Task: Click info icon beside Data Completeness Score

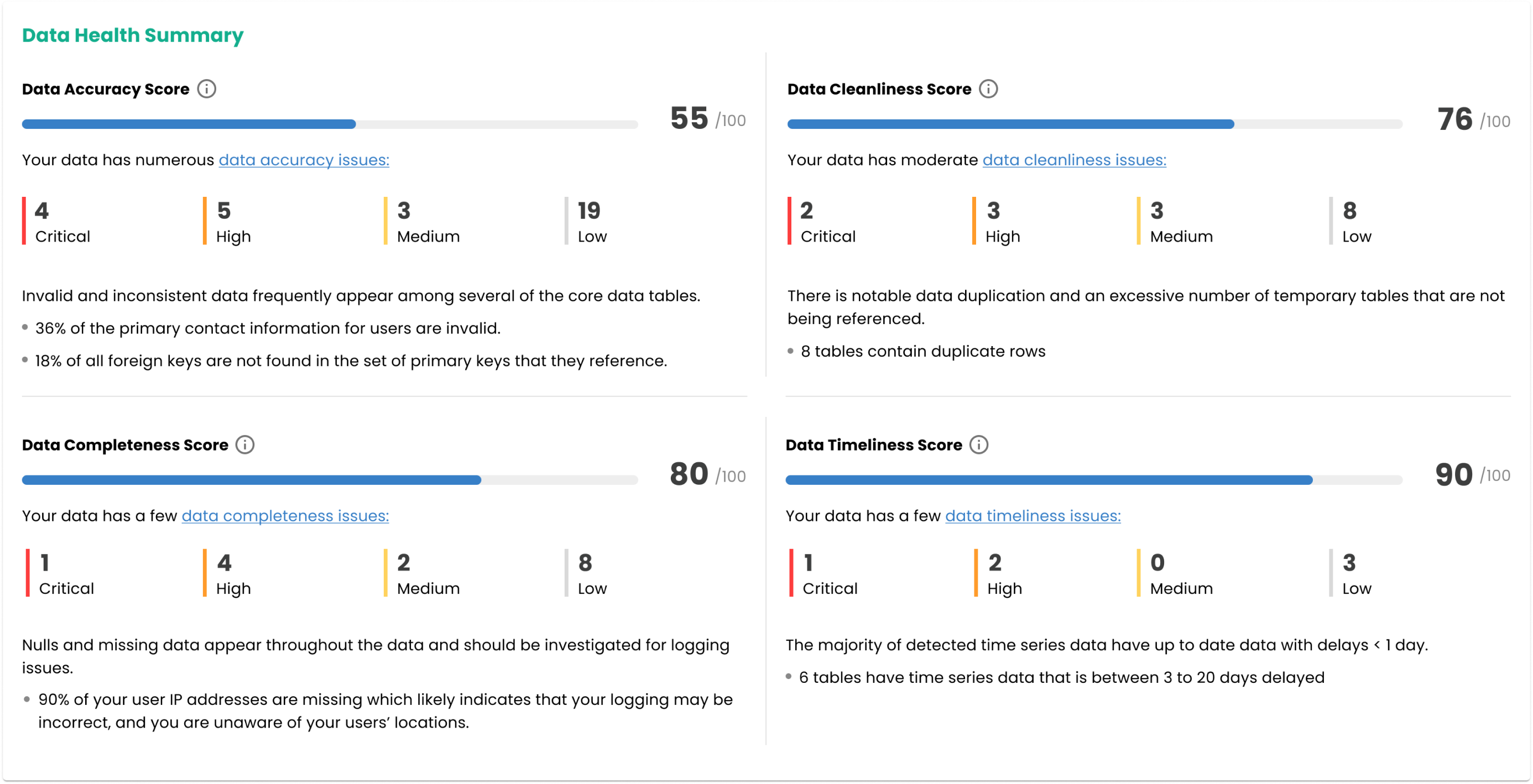Action: (244, 445)
